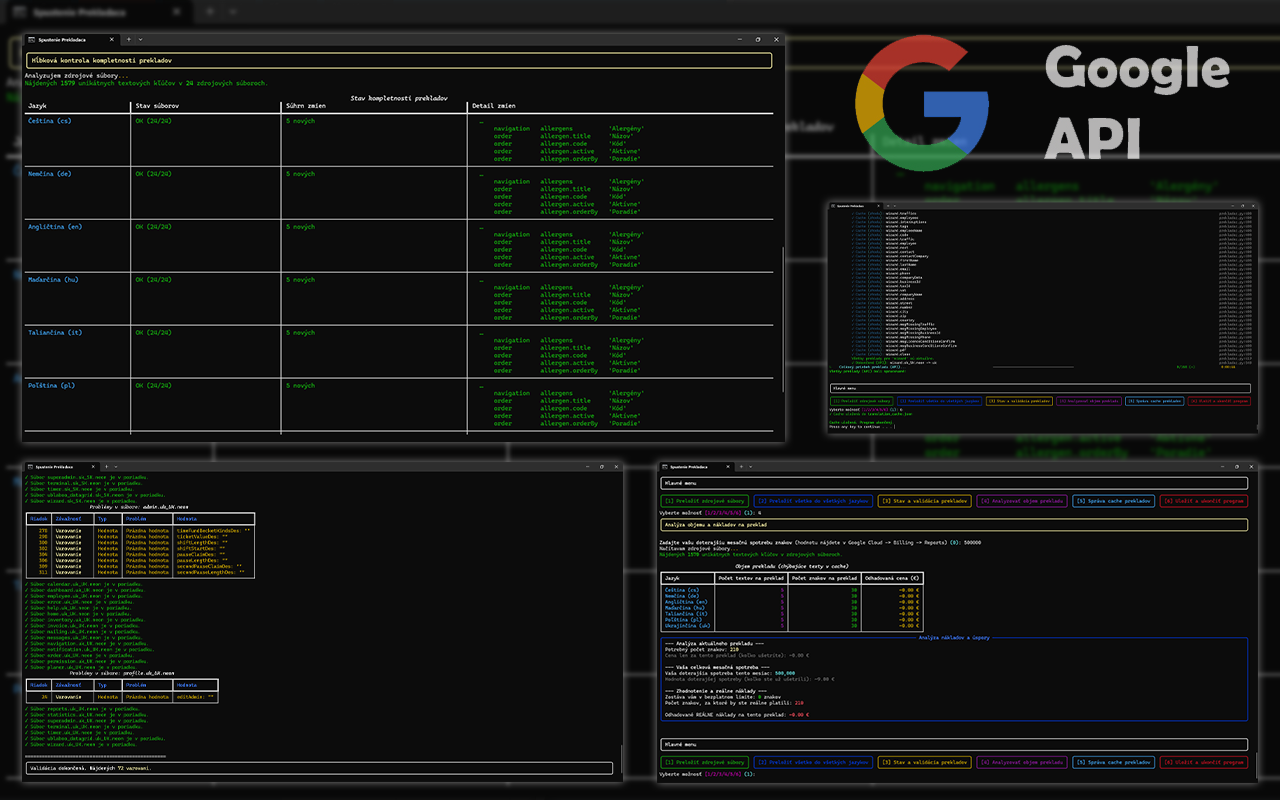Click the 'Počet znakov na preklad' column header

click(824, 578)
